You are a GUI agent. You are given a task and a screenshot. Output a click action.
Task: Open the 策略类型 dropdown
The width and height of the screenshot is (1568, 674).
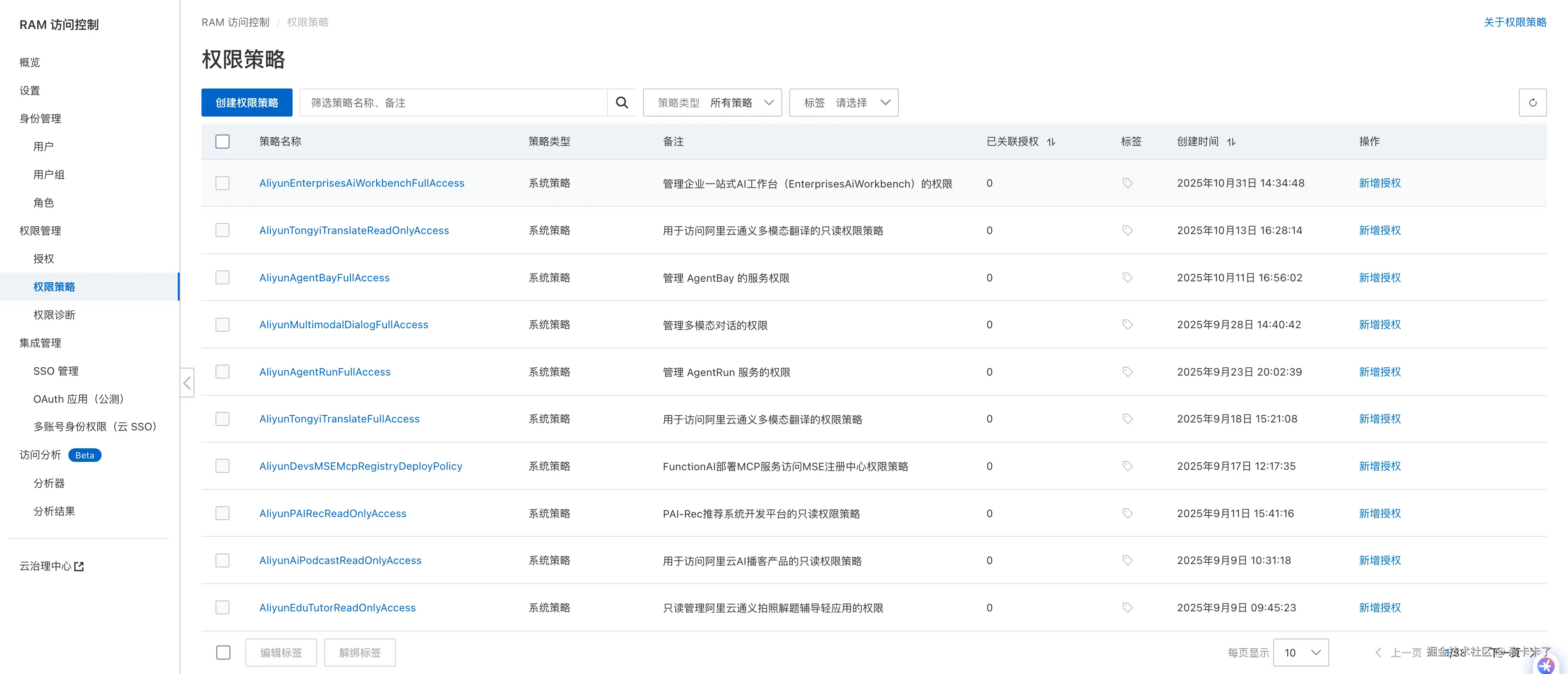pyautogui.click(x=712, y=103)
